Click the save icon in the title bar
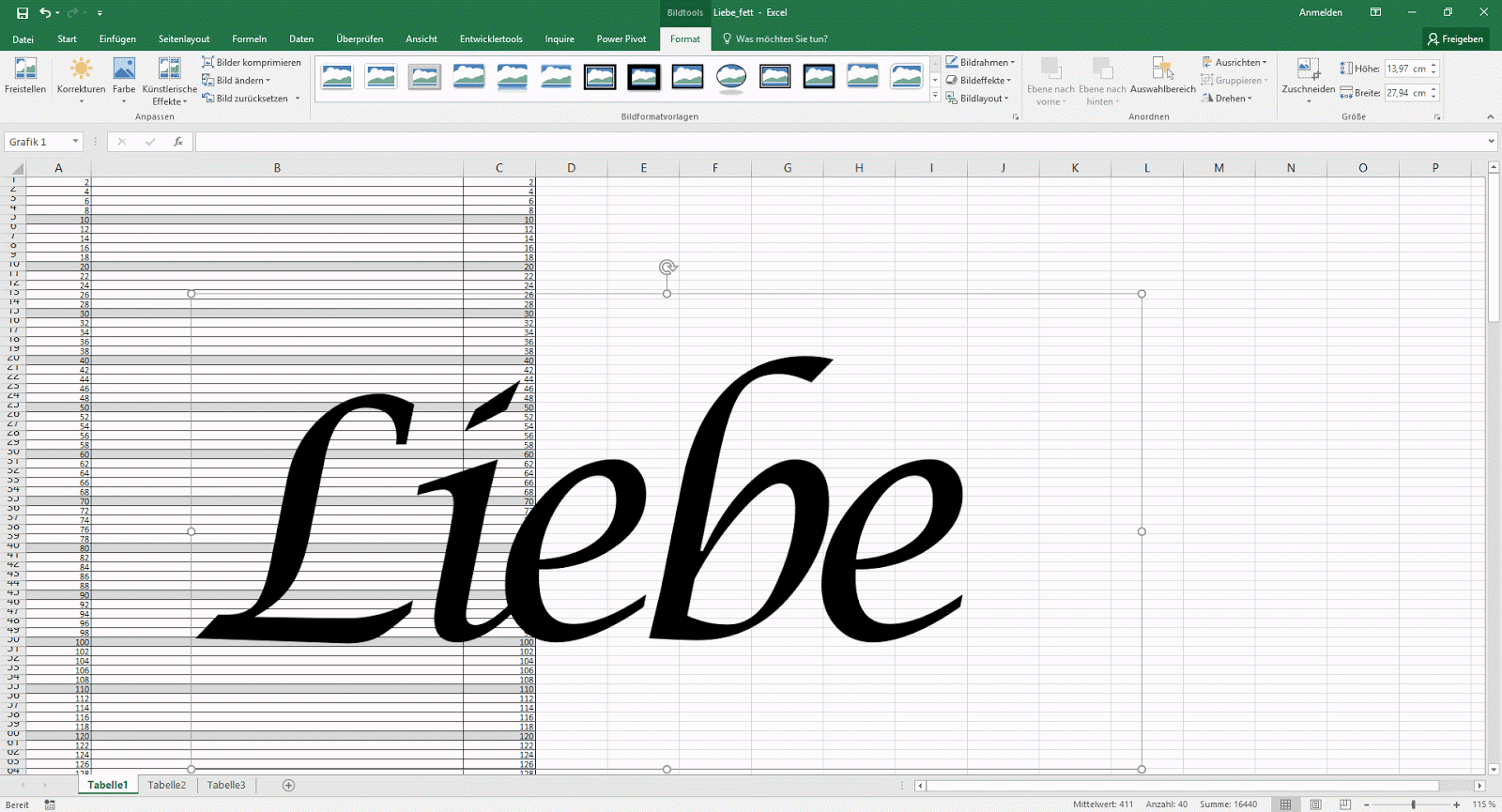1502x812 pixels. click(23, 13)
